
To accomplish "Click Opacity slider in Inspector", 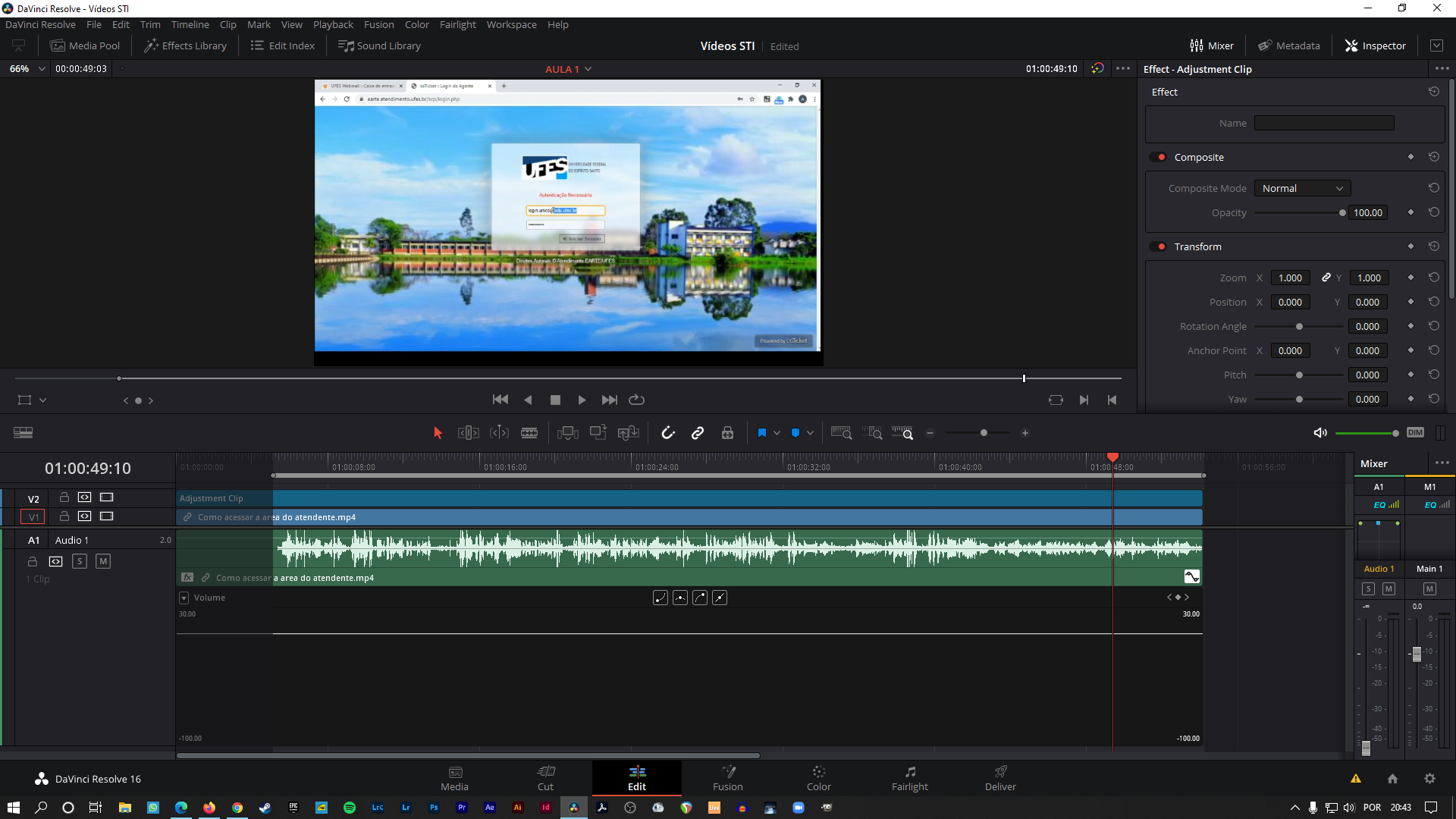I will point(1300,213).
